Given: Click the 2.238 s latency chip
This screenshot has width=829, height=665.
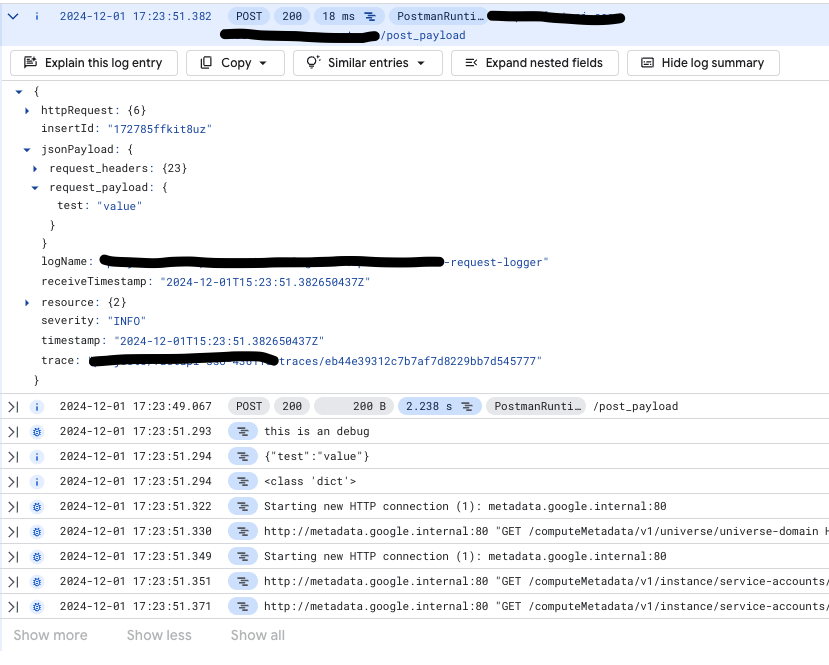Looking at the screenshot, I should coord(438,406).
